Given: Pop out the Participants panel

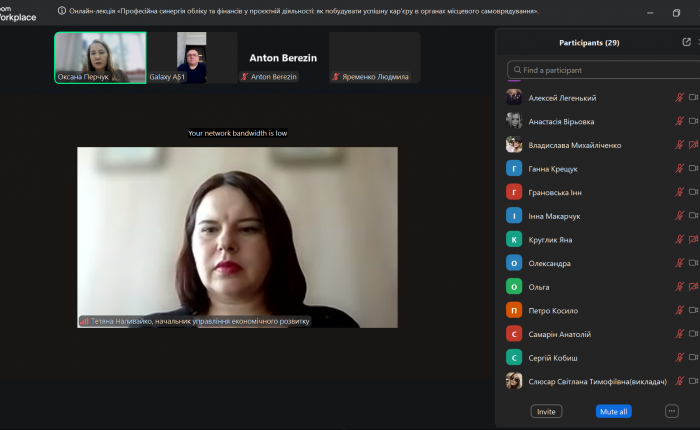Looking at the screenshot, I should [x=686, y=42].
